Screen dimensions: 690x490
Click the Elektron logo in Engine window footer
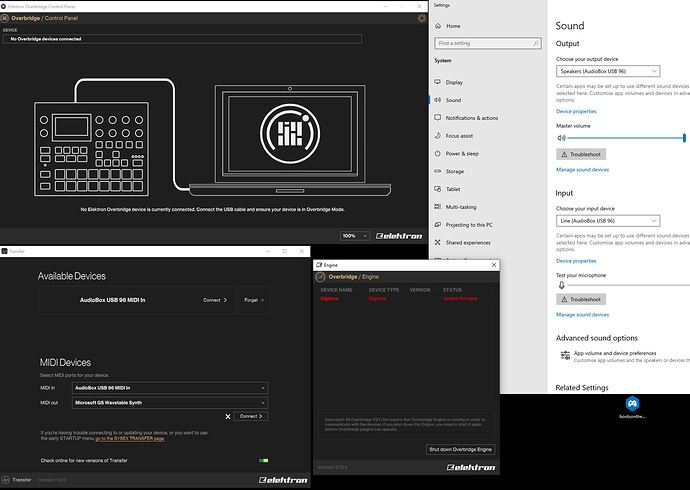[471, 467]
